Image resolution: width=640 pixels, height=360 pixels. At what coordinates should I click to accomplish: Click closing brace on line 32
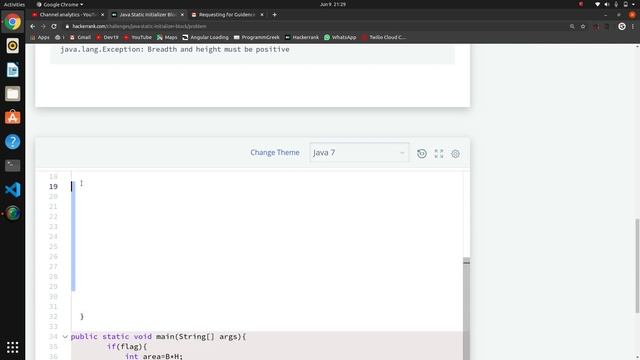click(82, 317)
